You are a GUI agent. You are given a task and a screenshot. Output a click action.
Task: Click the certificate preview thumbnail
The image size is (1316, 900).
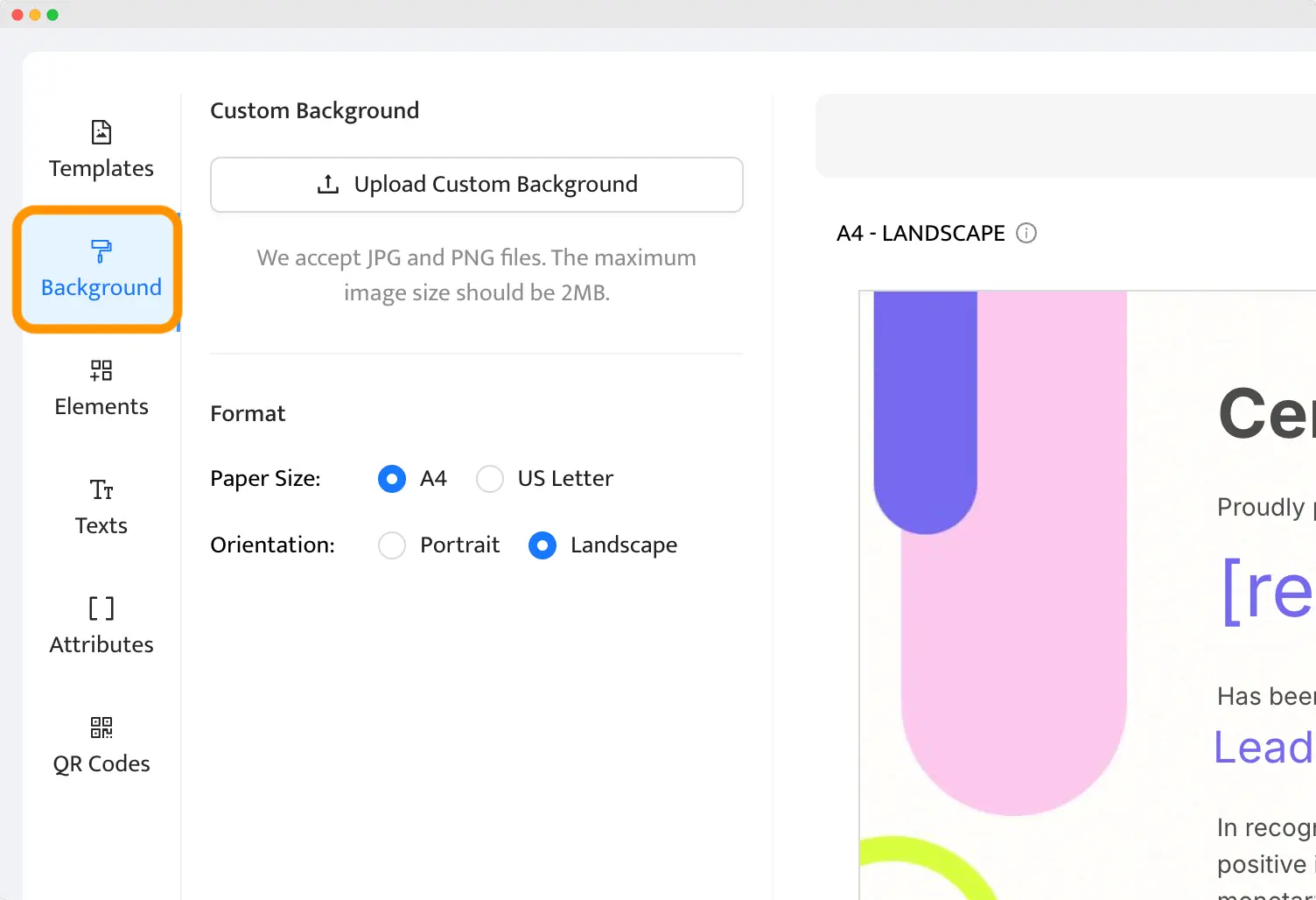tap(1088, 595)
